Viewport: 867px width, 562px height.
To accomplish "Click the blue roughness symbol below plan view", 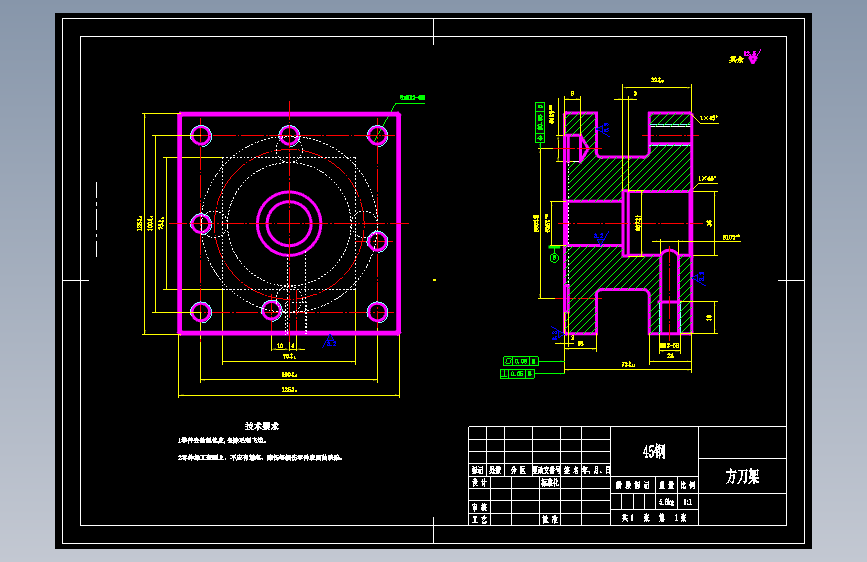I will [x=329, y=341].
